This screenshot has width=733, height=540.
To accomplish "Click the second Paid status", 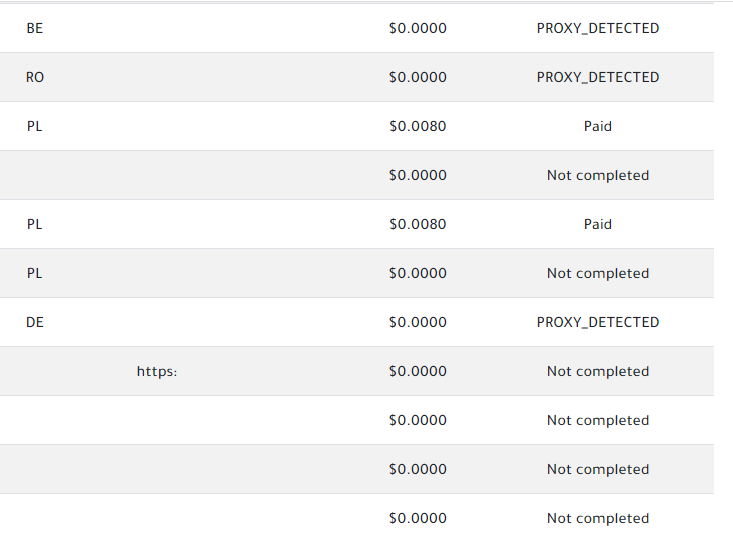I will pos(598,224).
